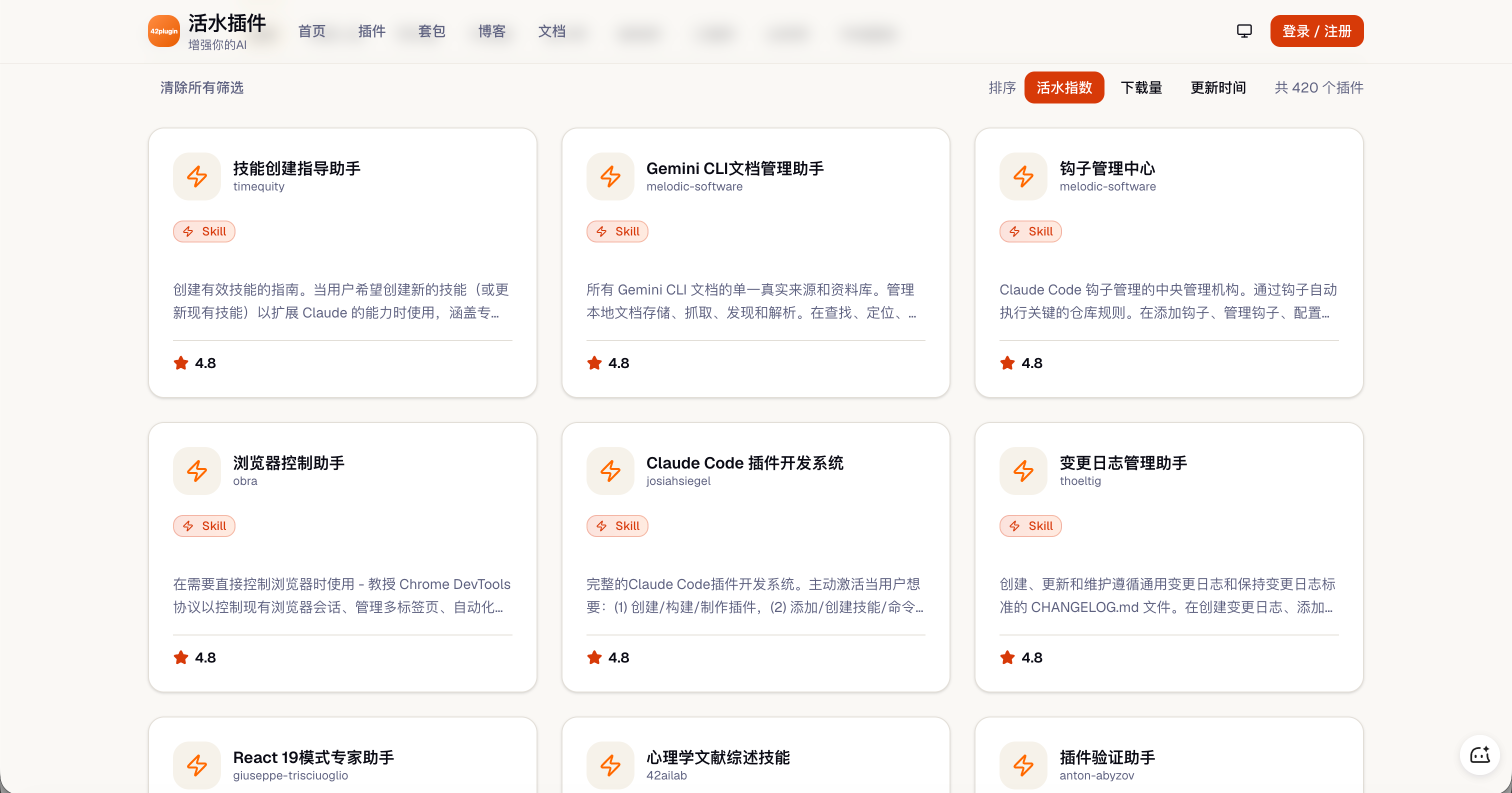
Task: Click lightning icon of 技能创建指导助手 card
Action: 196,176
